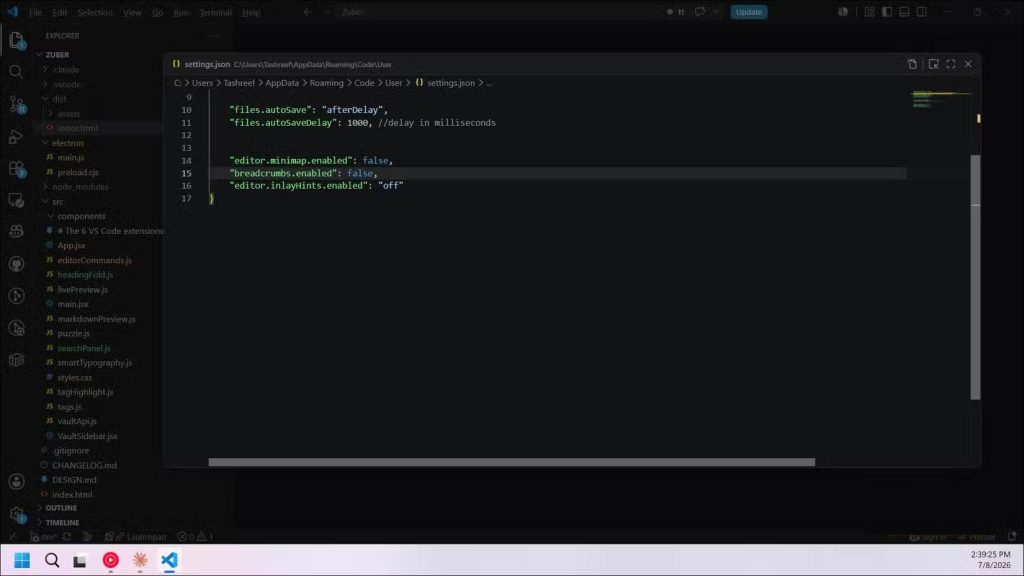This screenshot has height=576, width=1024.
Task: Open the Terminal menu
Action: [215, 12]
